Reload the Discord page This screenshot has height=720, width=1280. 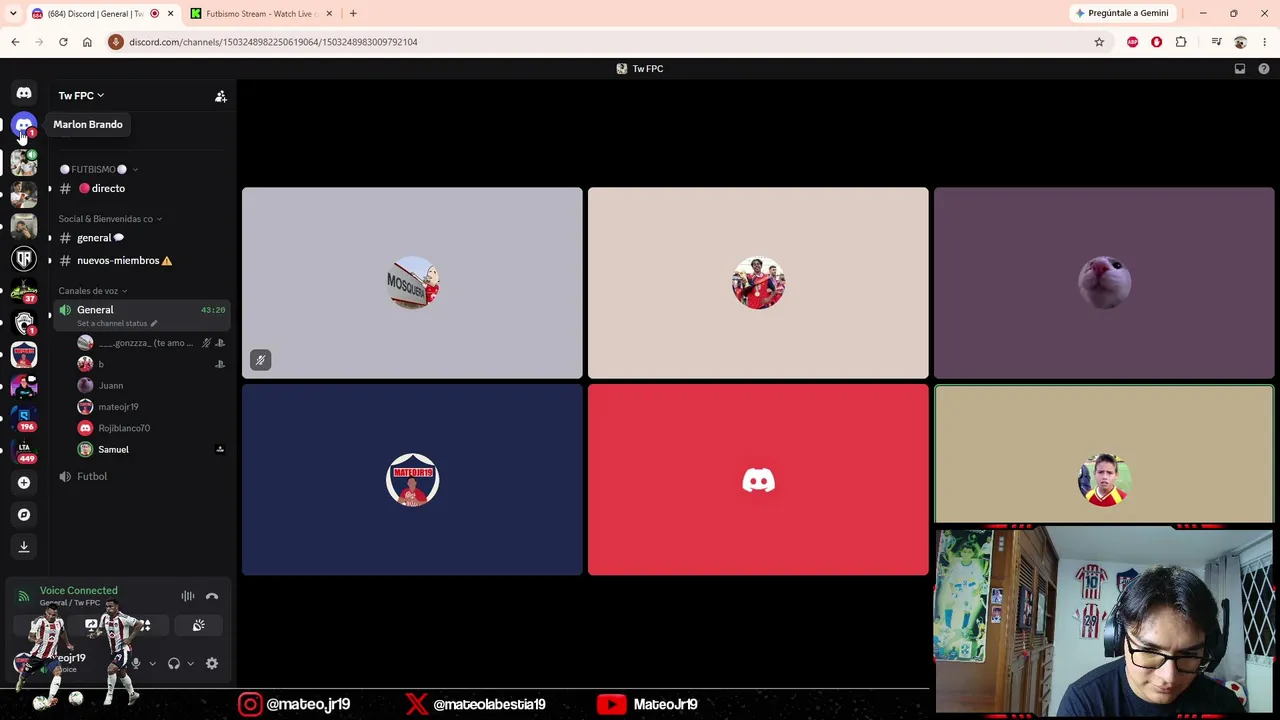tap(63, 42)
